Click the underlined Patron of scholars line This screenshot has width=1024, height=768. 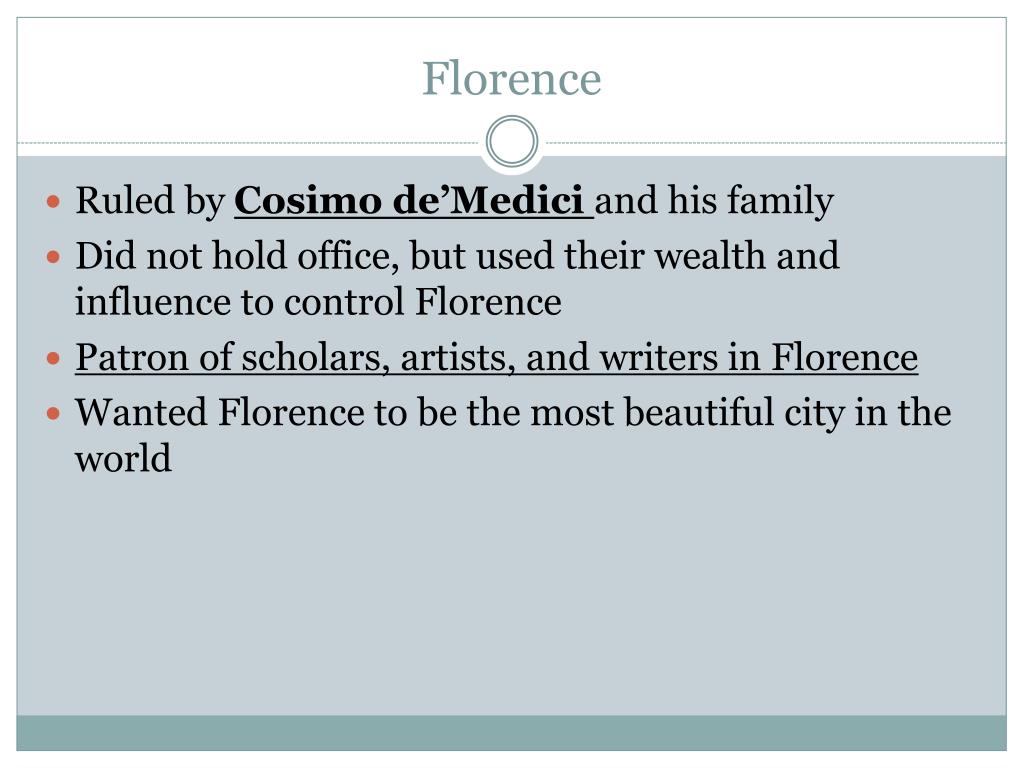(496, 357)
